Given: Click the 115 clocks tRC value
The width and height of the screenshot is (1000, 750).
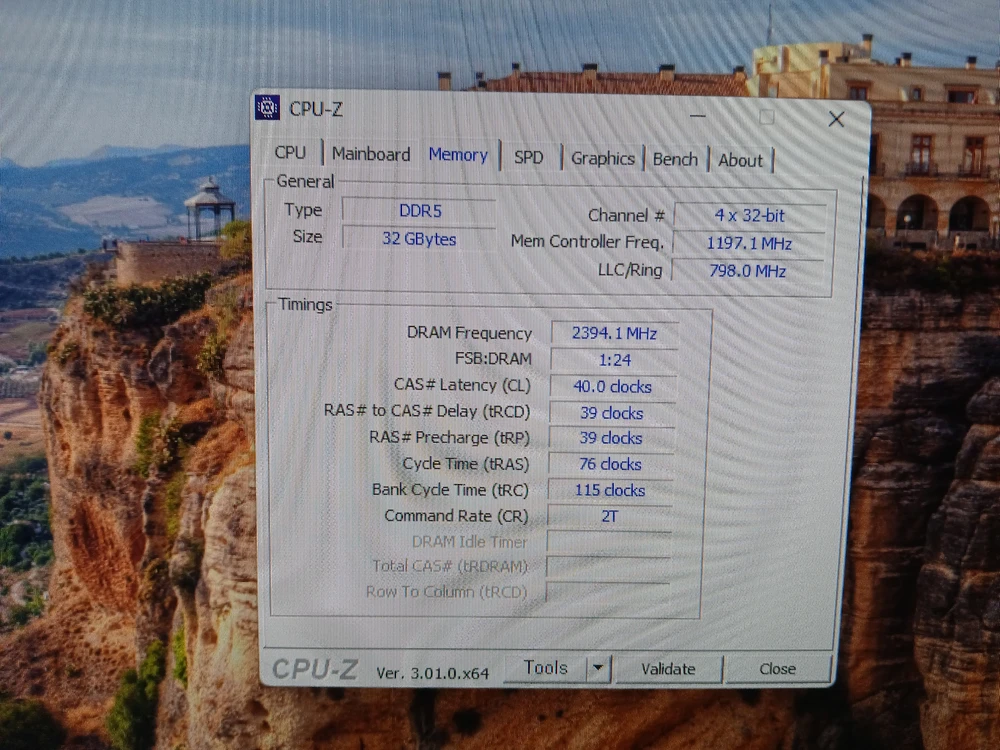Looking at the screenshot, I should pos(610,490).
